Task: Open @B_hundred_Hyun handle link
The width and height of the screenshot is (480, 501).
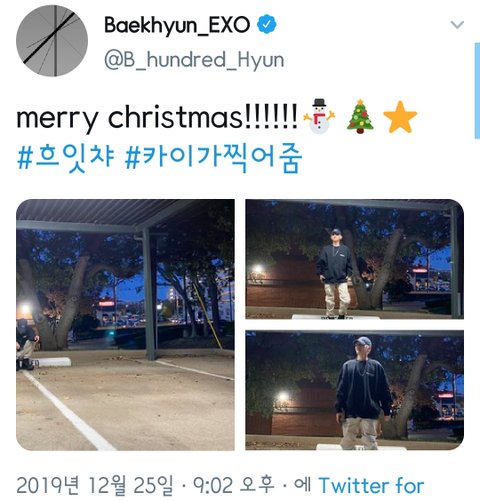Action: tap(194, 60)
